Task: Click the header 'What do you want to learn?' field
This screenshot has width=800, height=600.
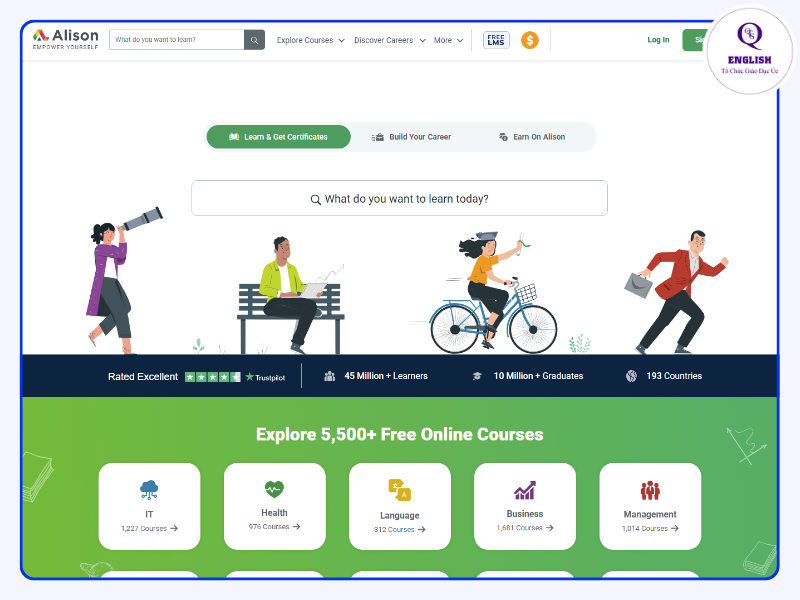Action: tap(177, 40)
